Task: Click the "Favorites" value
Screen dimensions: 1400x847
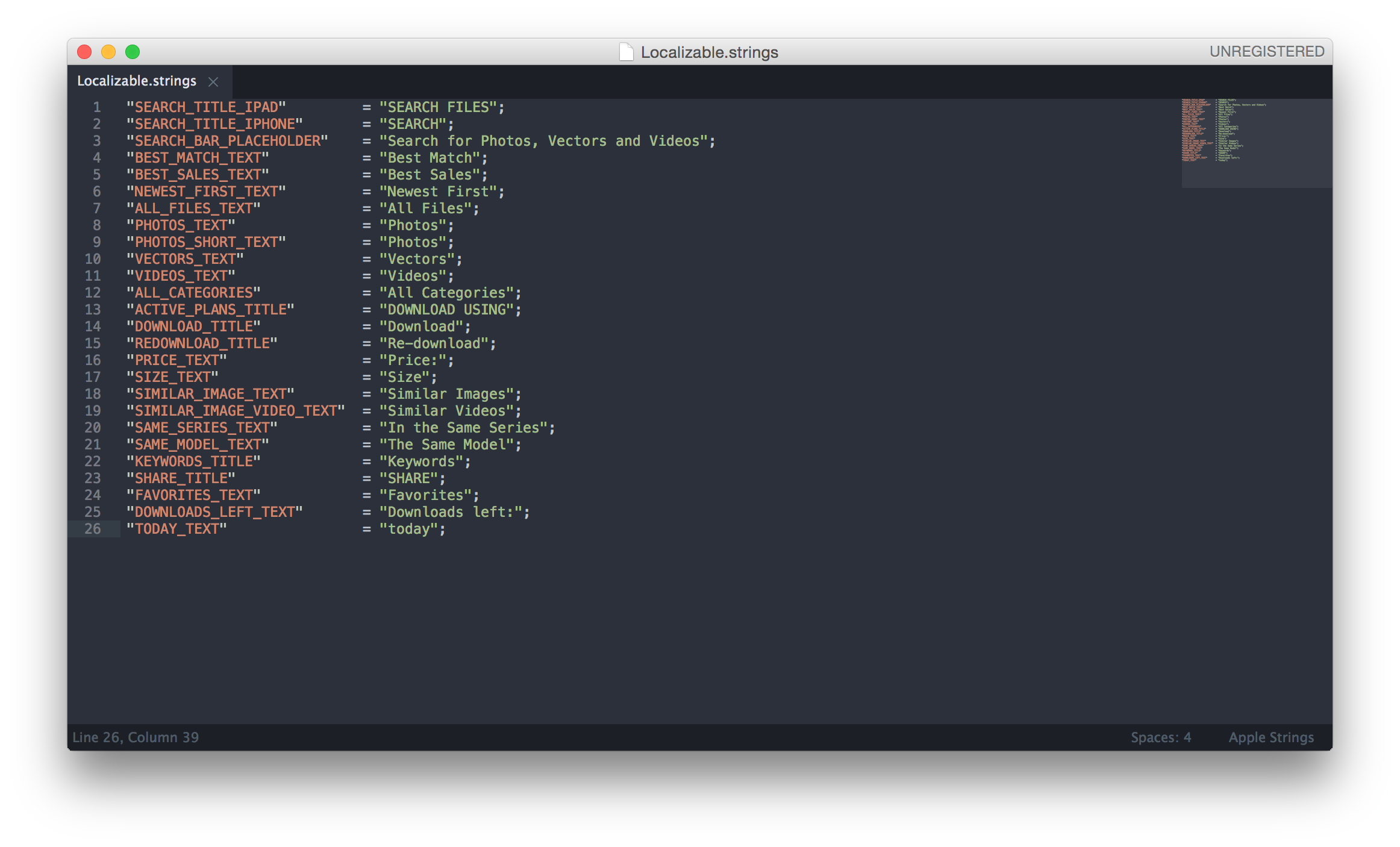Action: tap(425, 495)
